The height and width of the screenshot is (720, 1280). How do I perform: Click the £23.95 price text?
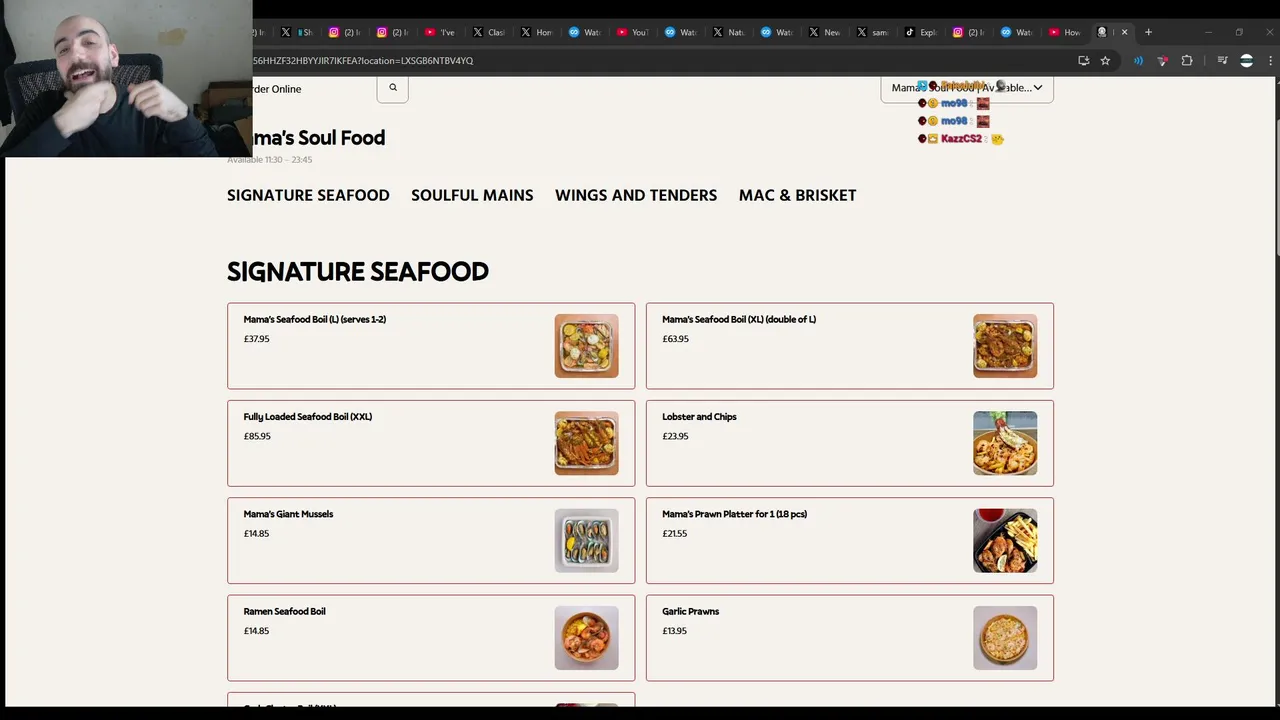pos(675,436)
